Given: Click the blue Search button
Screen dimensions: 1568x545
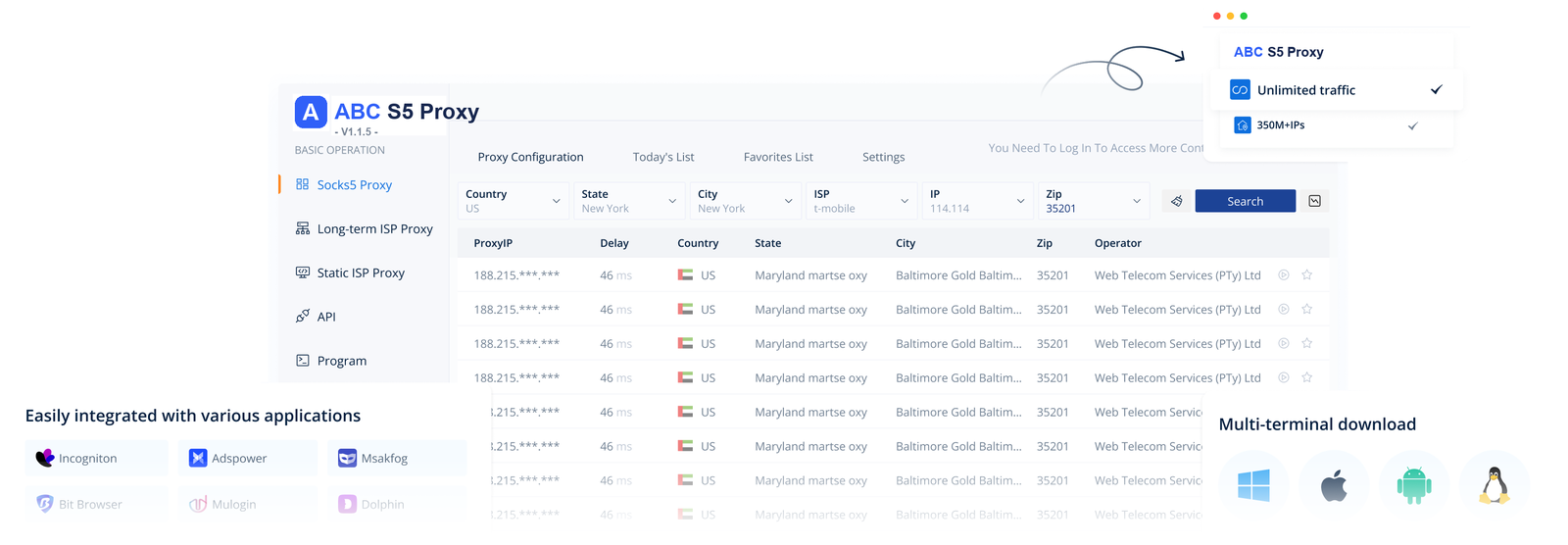Looking at the screenshot, I should [x=1246, y=201].
